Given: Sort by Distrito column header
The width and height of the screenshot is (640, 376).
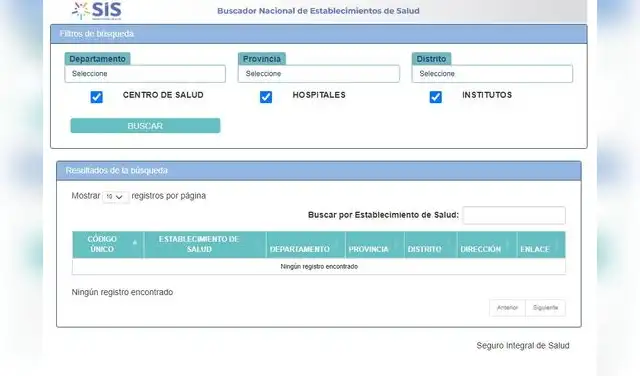Looking at the screenshot, I should pos(431,245).
